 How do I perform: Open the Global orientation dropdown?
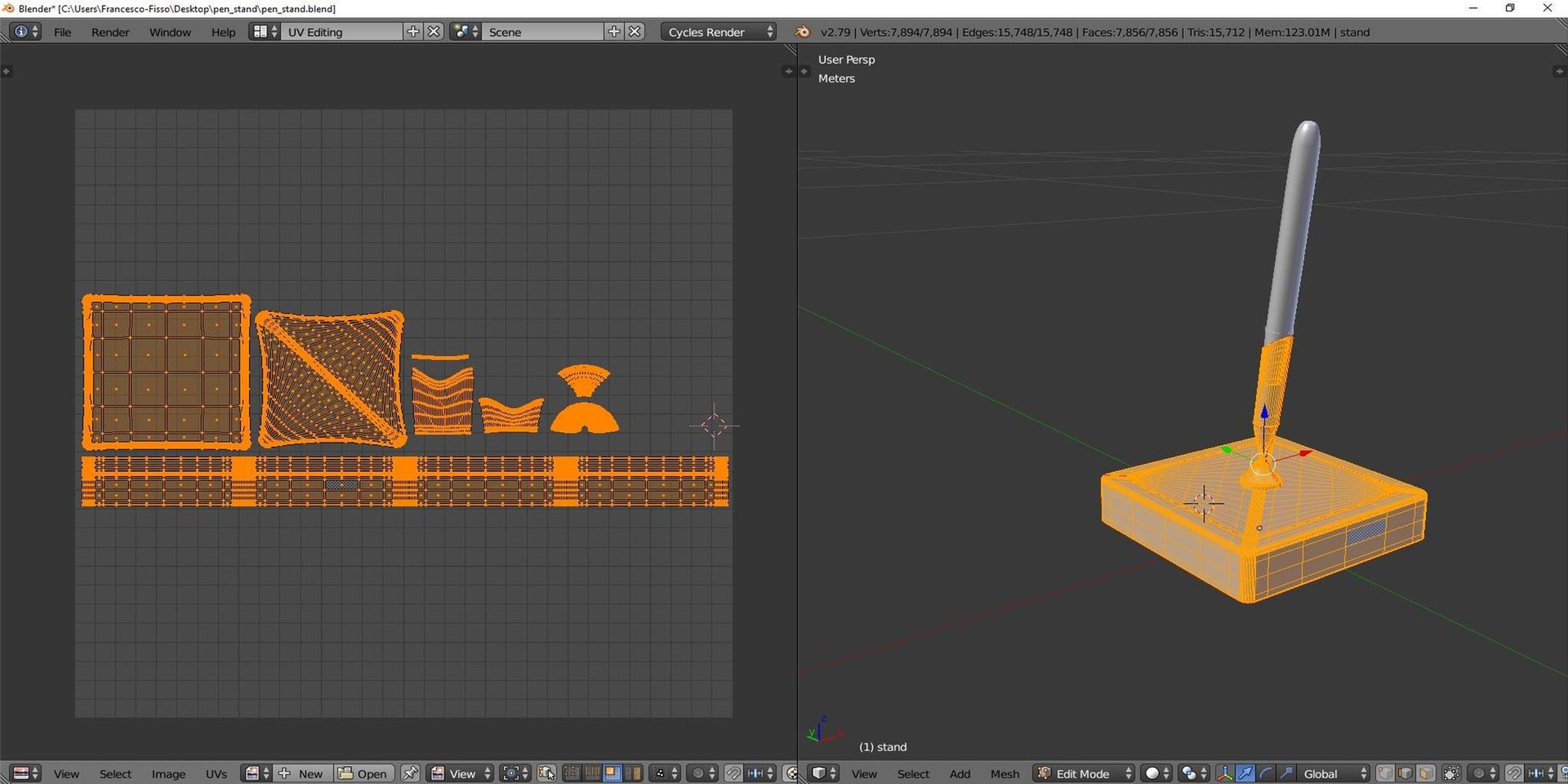click(1334, 773)
